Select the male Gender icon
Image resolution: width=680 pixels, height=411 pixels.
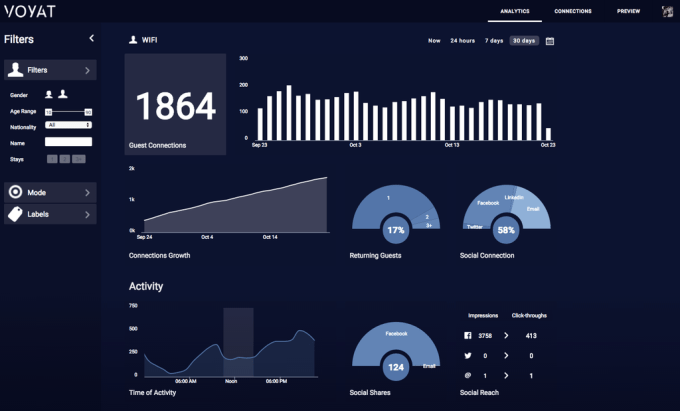[63, 94]
